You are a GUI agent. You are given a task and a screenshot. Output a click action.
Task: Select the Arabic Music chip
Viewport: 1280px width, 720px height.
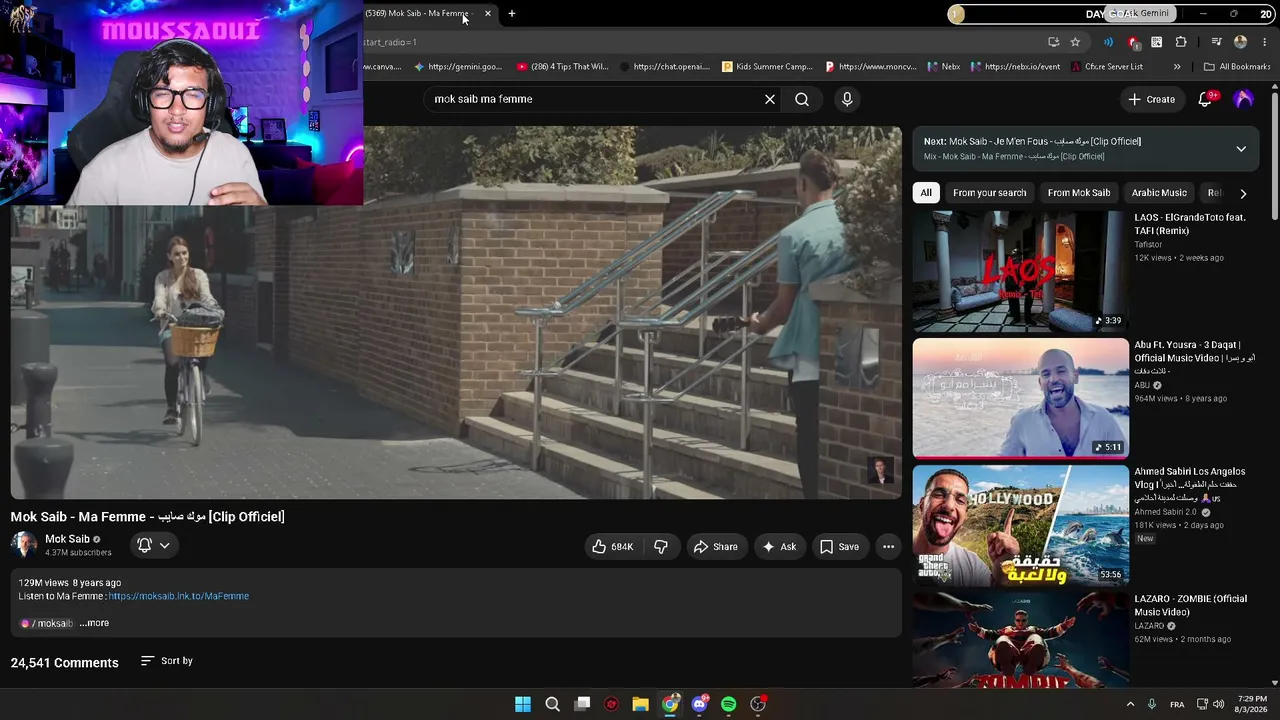pos(1159,193)
